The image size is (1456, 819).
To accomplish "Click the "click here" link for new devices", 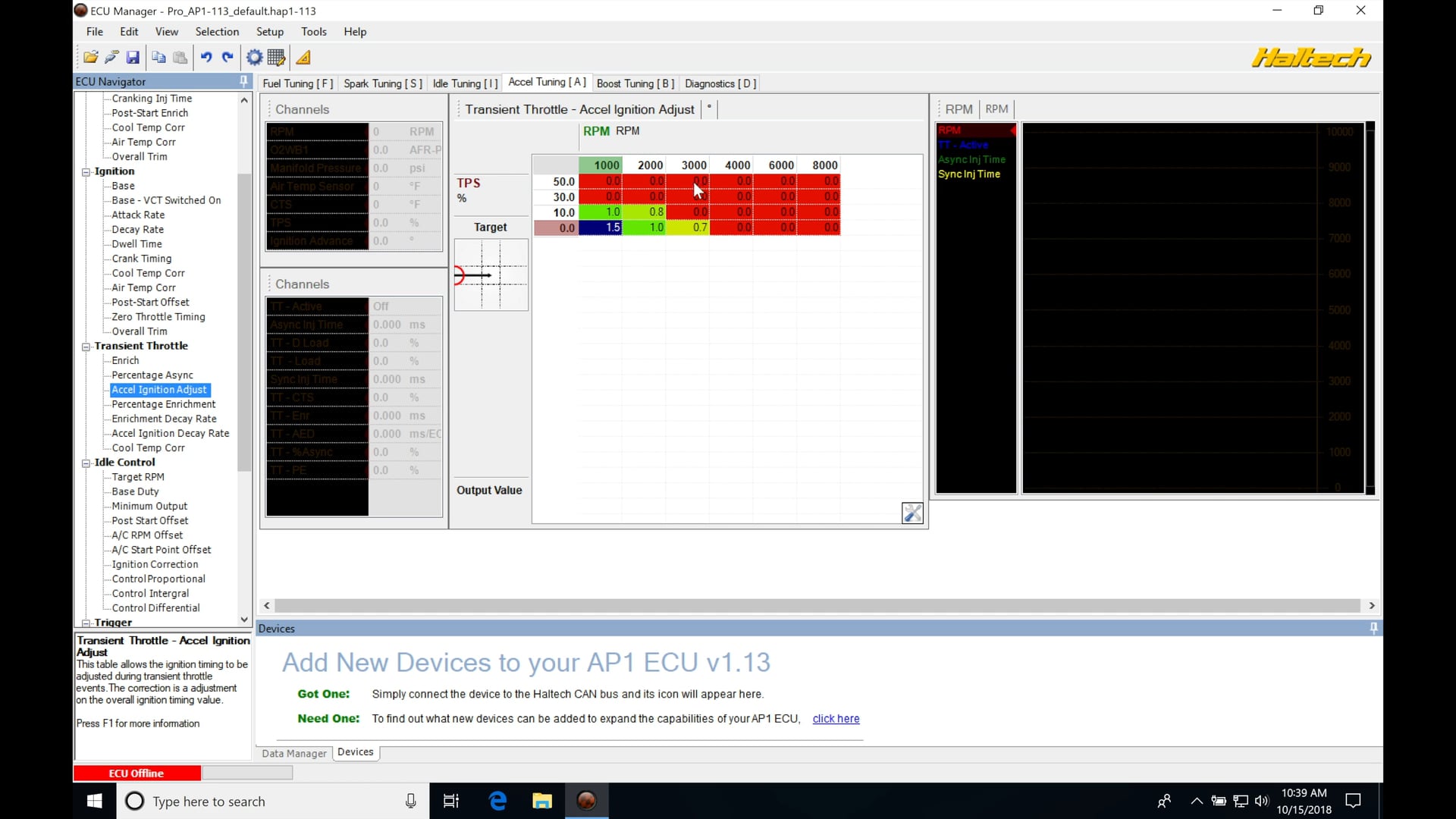I will click(x=836, y=719).
